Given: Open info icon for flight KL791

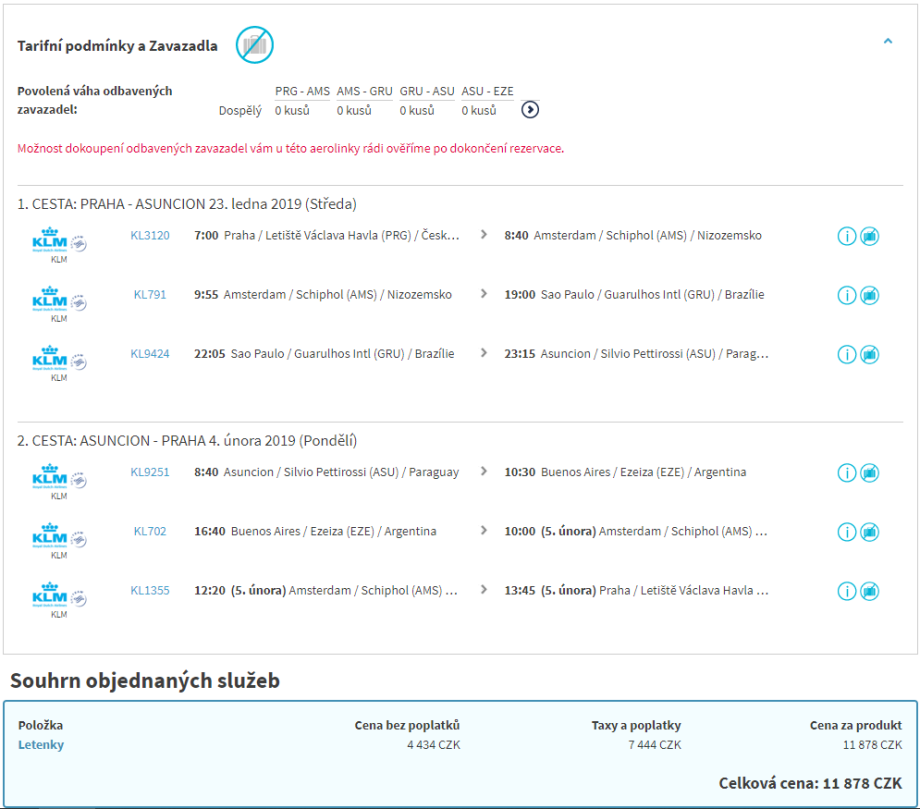Looking at the screenshot, I should pyautogui.click(x=846, y=296).
